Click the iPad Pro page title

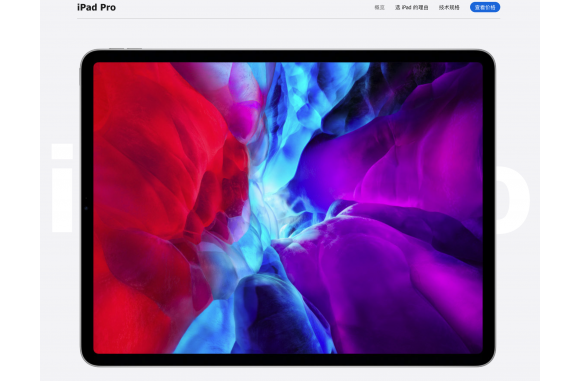point(96,7)
